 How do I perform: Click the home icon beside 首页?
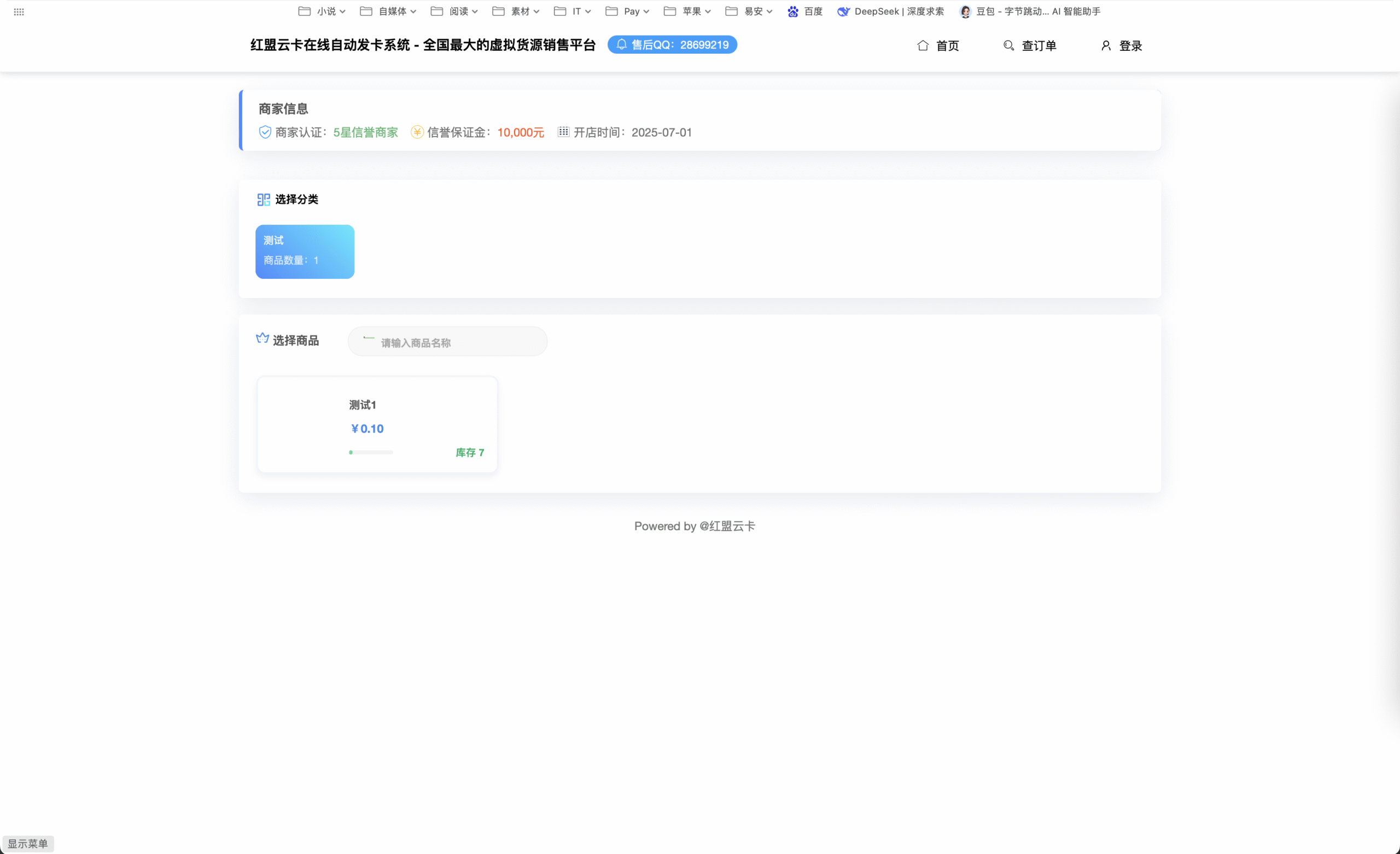(x=923, y=45)
